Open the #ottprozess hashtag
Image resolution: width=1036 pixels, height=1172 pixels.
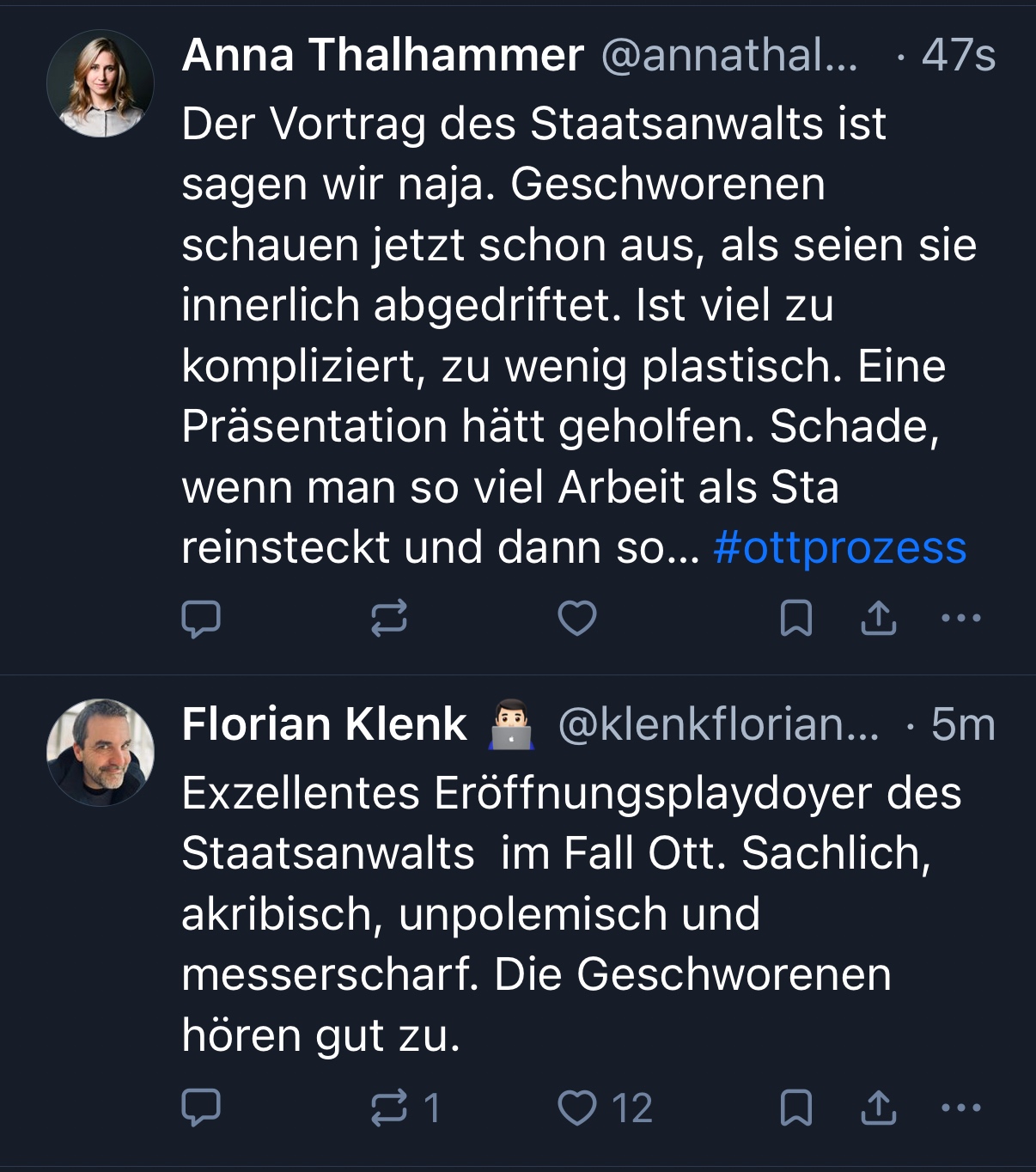coord(839,547)
